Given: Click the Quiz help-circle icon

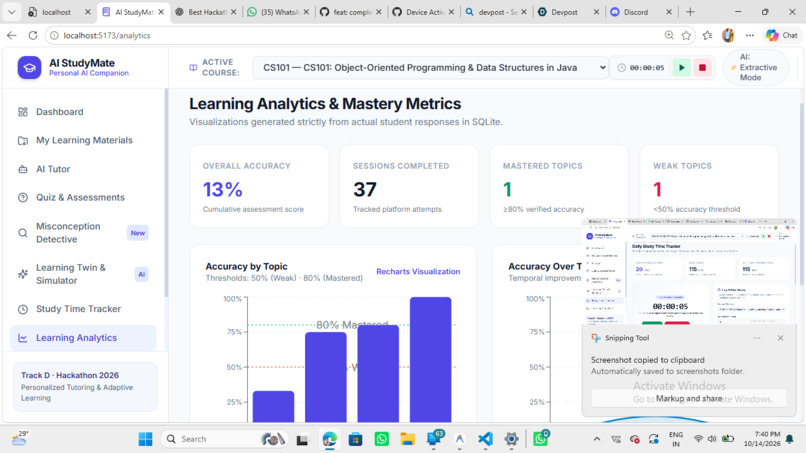Looking at the screenshot, I should point(23,197).
